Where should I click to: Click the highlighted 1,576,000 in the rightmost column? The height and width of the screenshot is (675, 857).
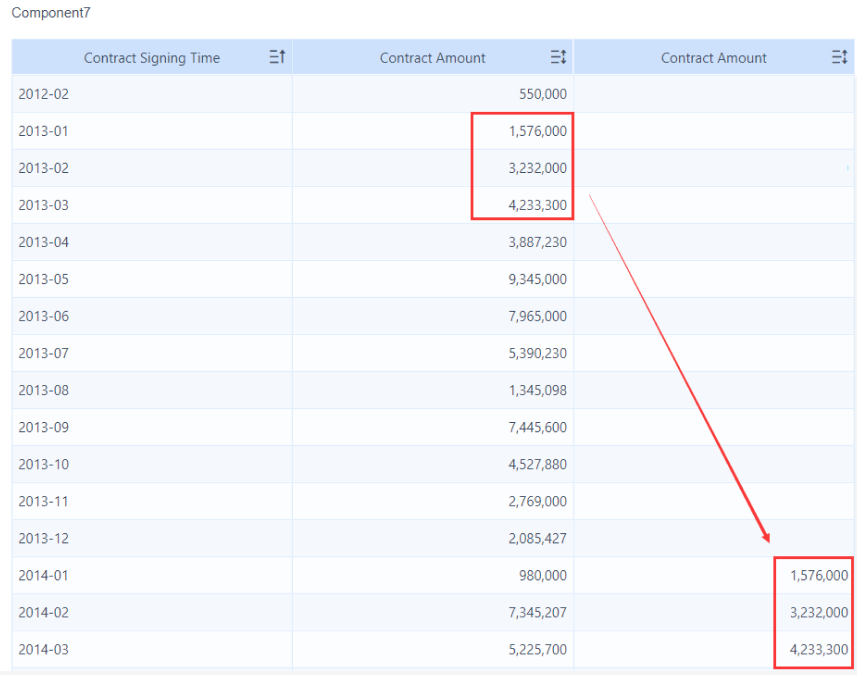point(818,575)
